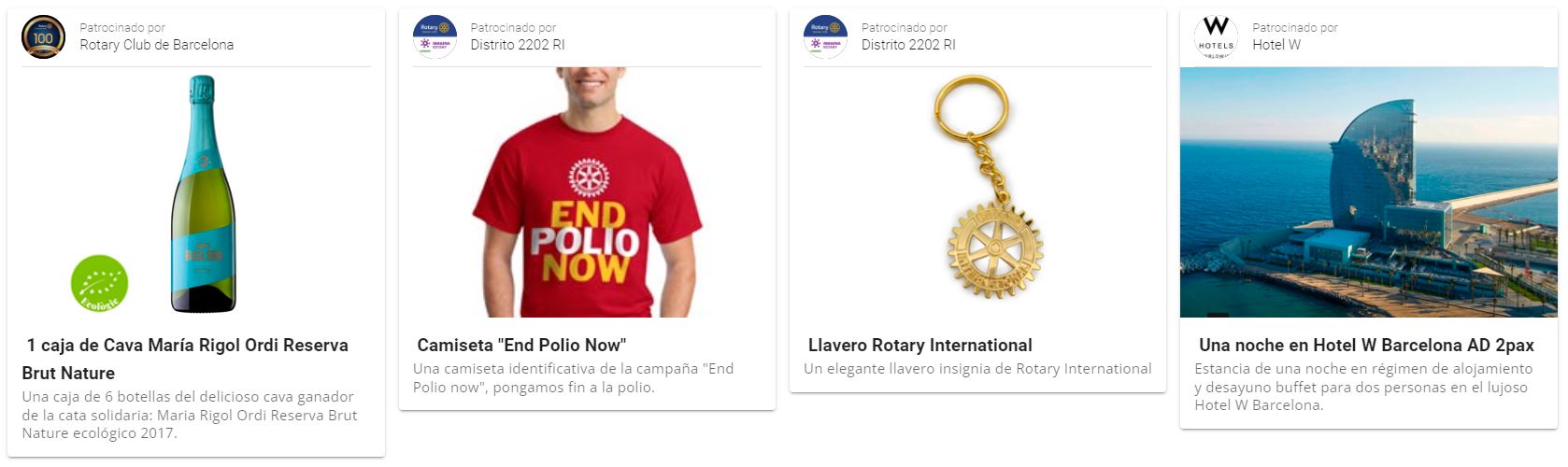Click the green Ecològic certification badge

click(x=99, y=284)
